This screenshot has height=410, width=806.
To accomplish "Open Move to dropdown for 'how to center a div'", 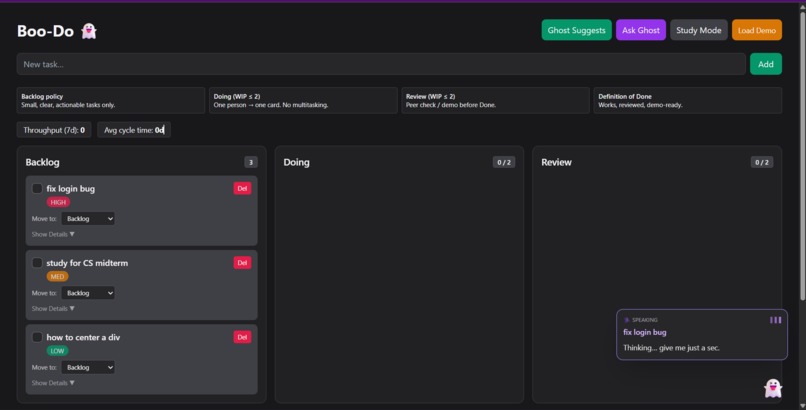I will pos(88,368).
